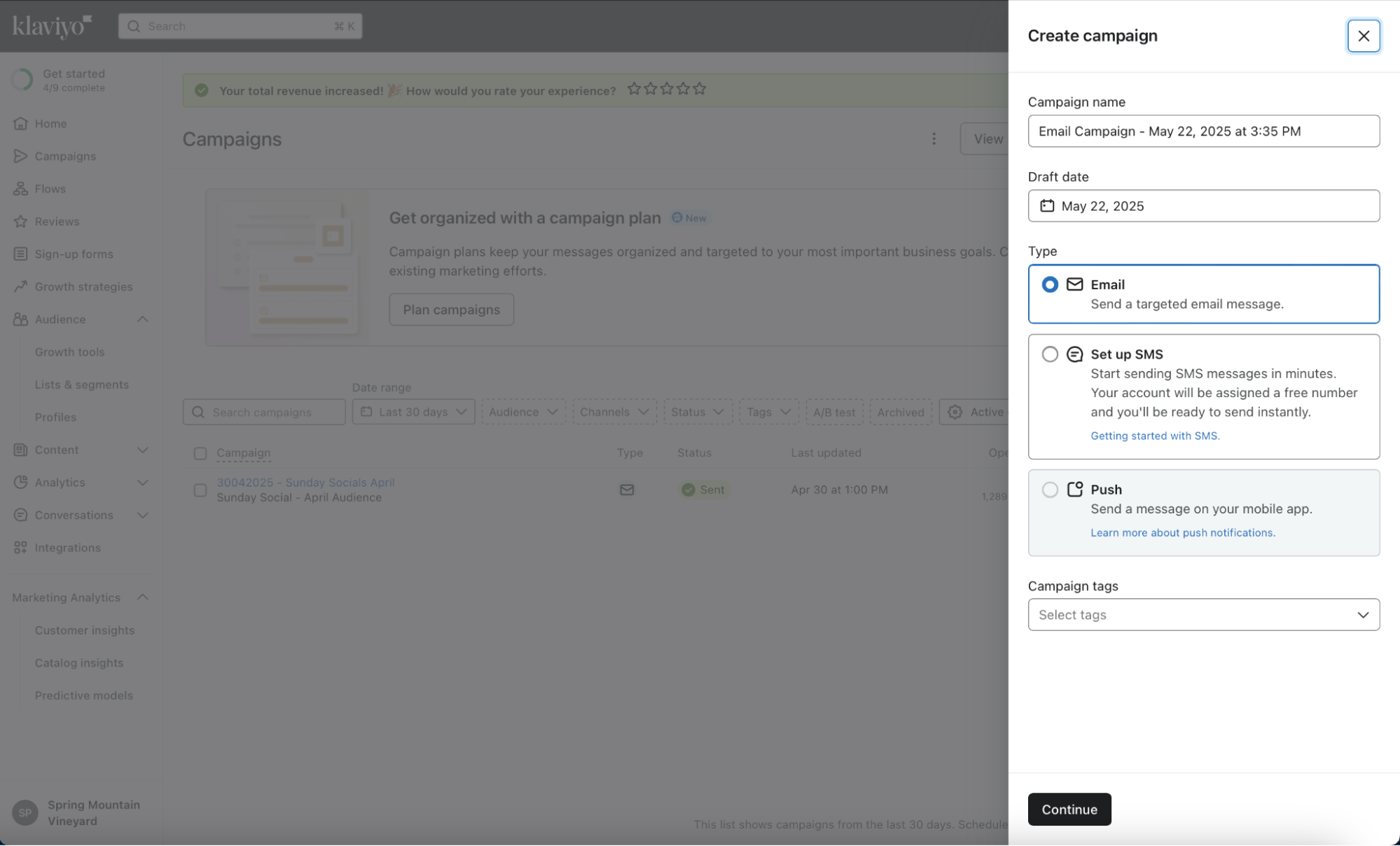
Task: Open the Select tags dropdown
Action: pos(1203,615)
